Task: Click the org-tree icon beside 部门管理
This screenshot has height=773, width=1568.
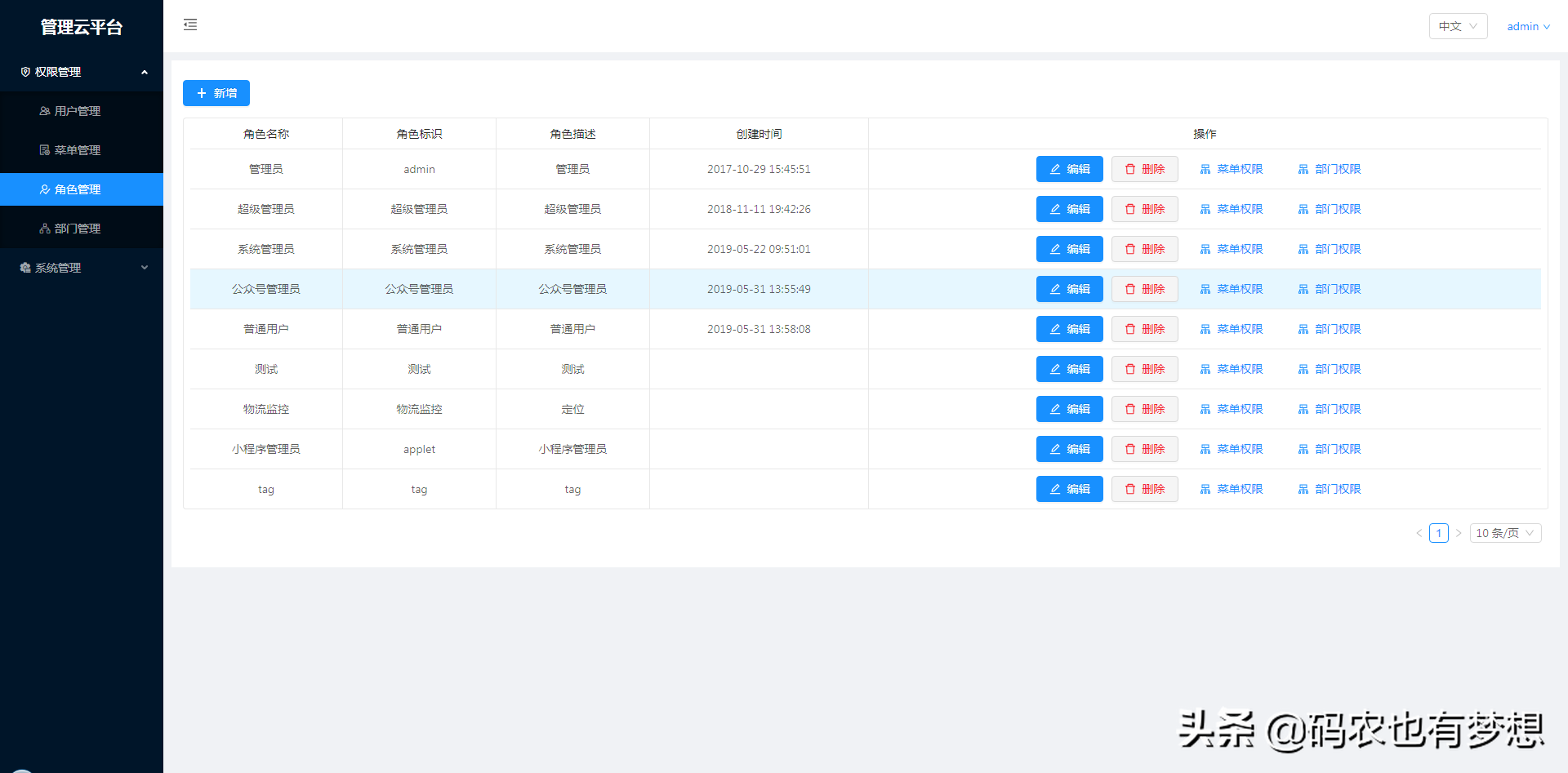Action: pyautogui.click(x=45, y=229)
